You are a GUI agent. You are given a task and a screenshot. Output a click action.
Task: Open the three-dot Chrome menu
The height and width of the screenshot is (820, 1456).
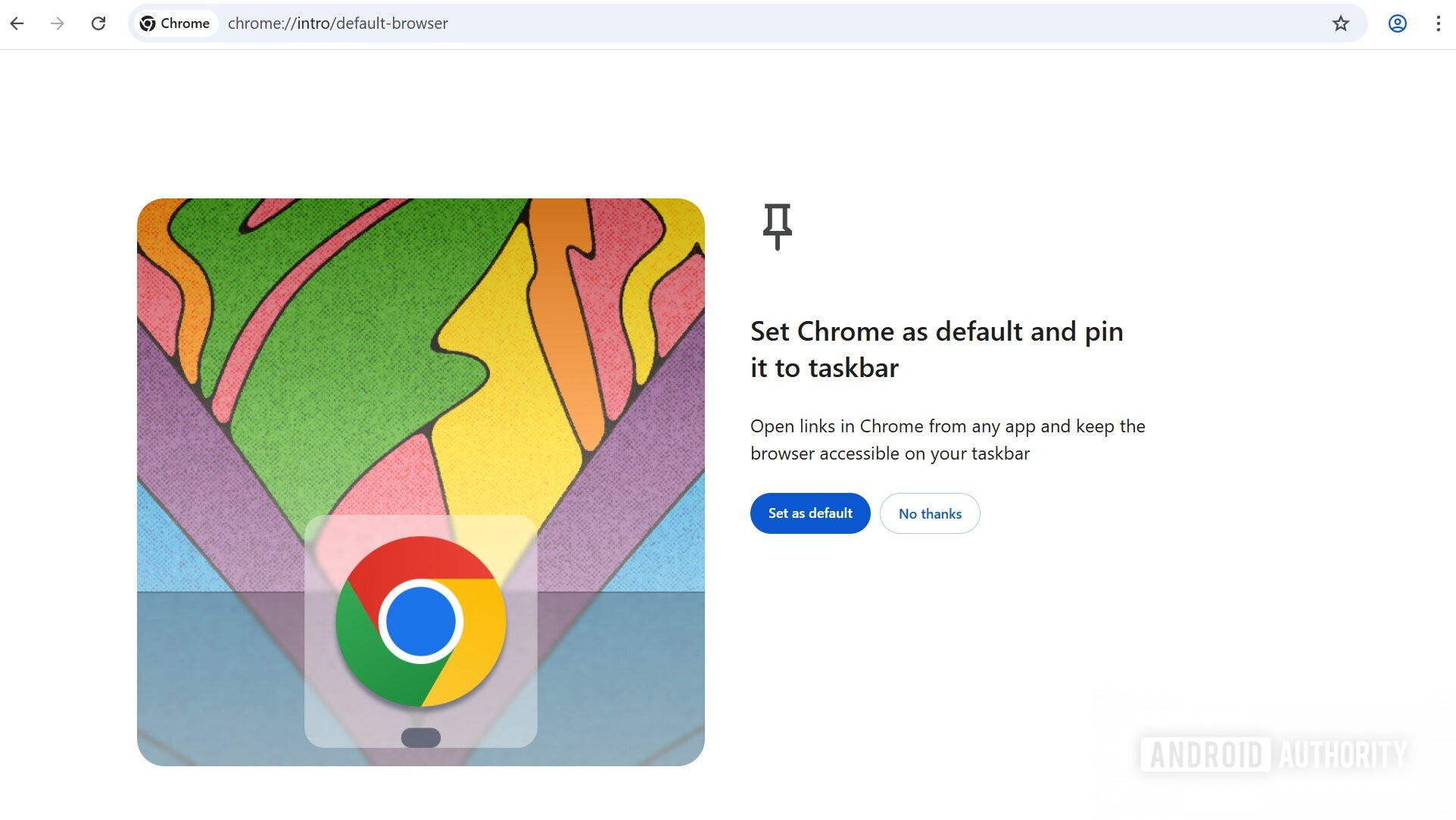[1438, 23]
